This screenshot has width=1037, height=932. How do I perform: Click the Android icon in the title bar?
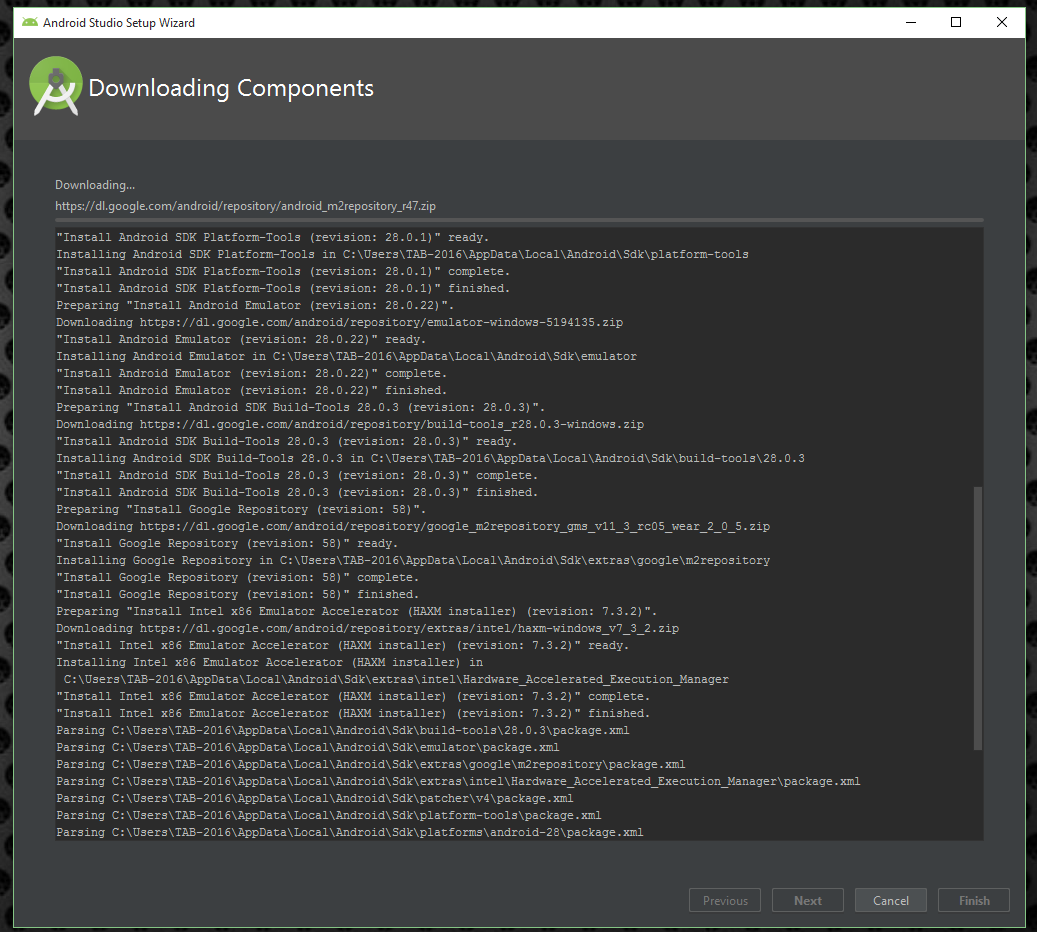(30, 22)
